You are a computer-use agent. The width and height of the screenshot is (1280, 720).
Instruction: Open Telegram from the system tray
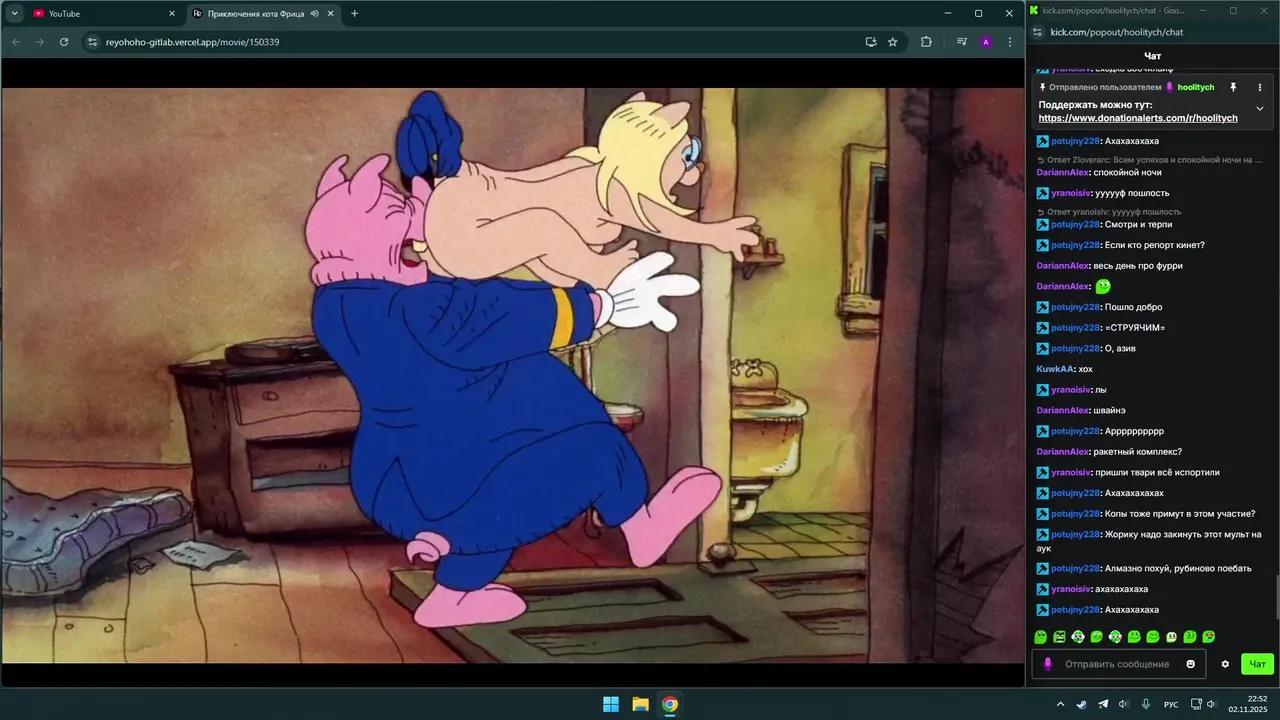1103,704
